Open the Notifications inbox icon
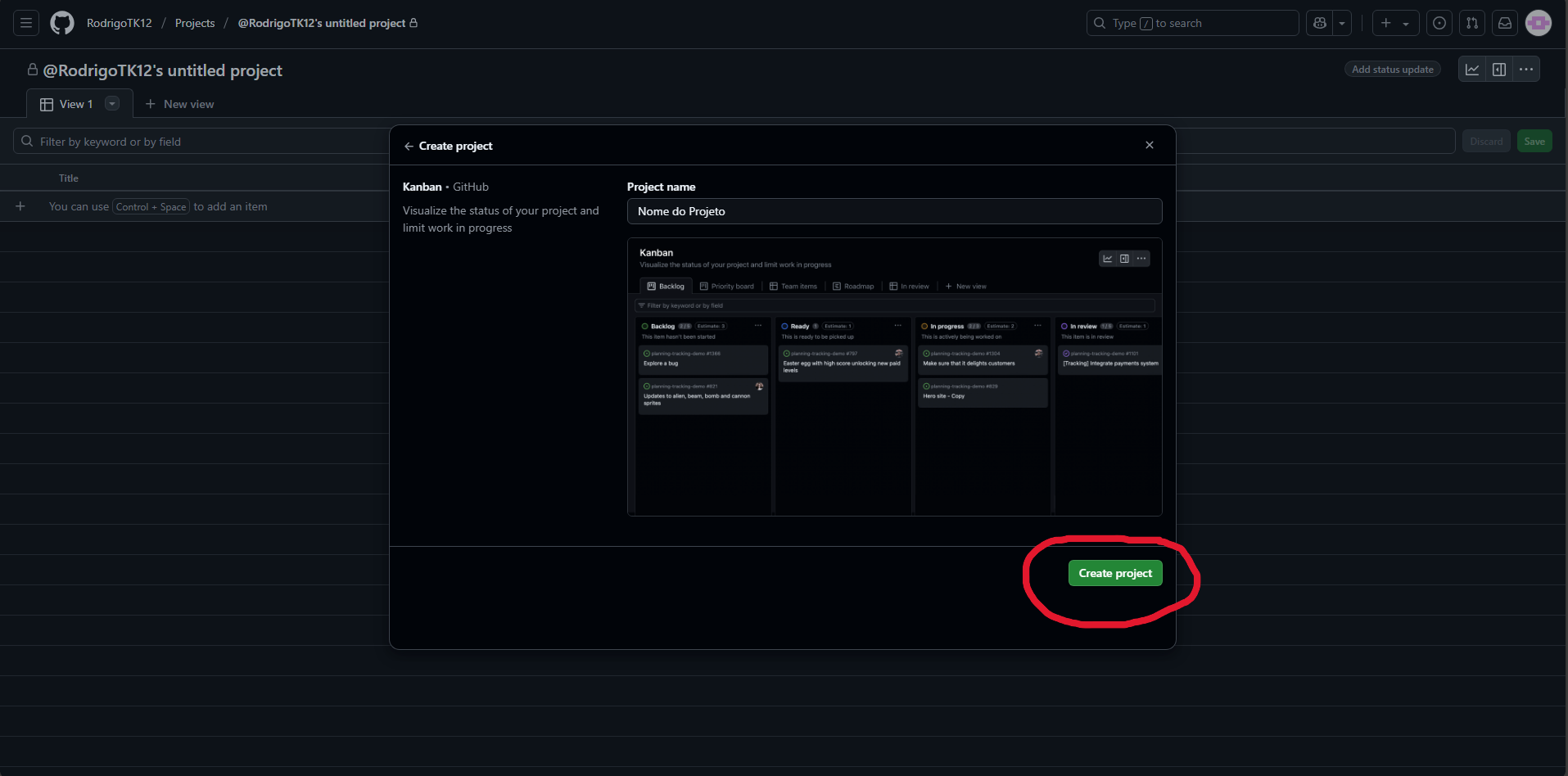Screen dimensions: 1568x776 pos(1505,23)
